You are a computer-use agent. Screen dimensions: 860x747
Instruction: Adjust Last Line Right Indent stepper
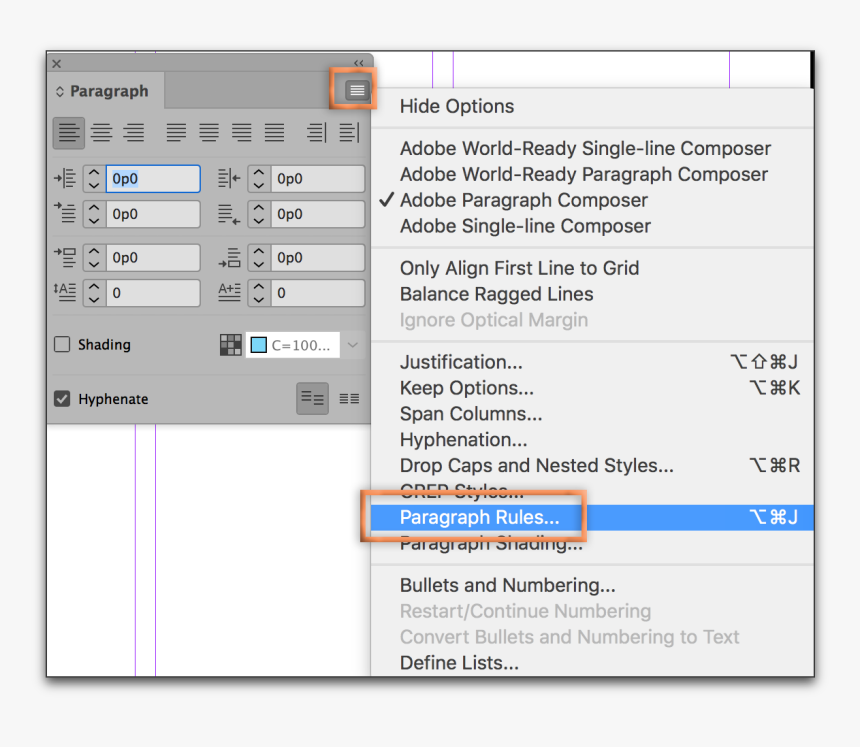259,214
